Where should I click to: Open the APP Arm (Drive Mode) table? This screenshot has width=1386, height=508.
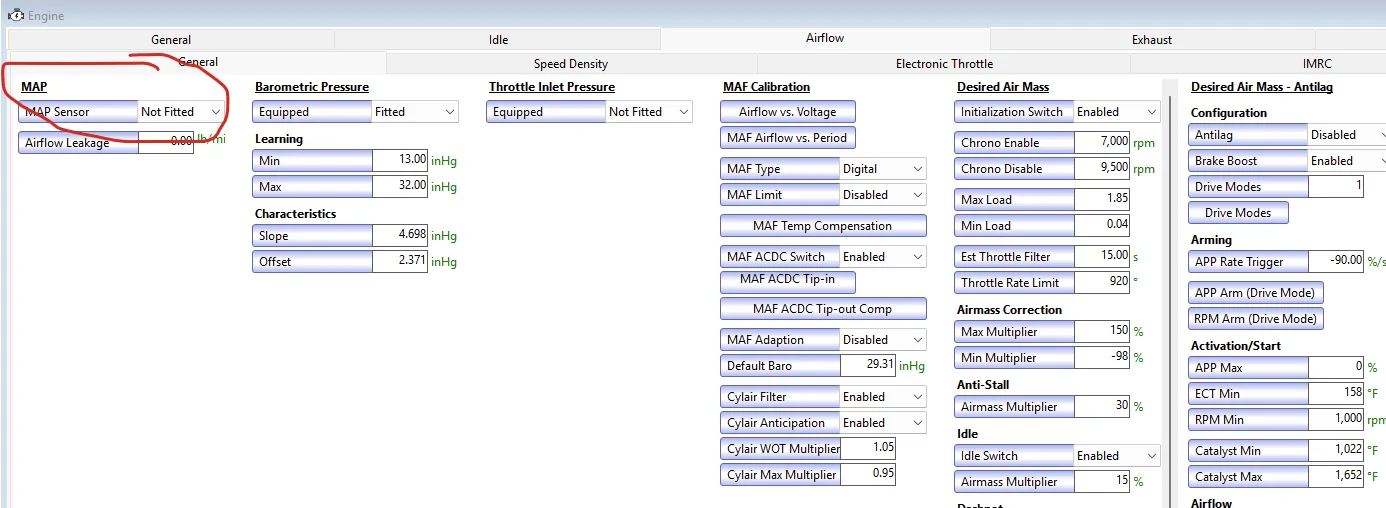click(x=1256, y=293)
